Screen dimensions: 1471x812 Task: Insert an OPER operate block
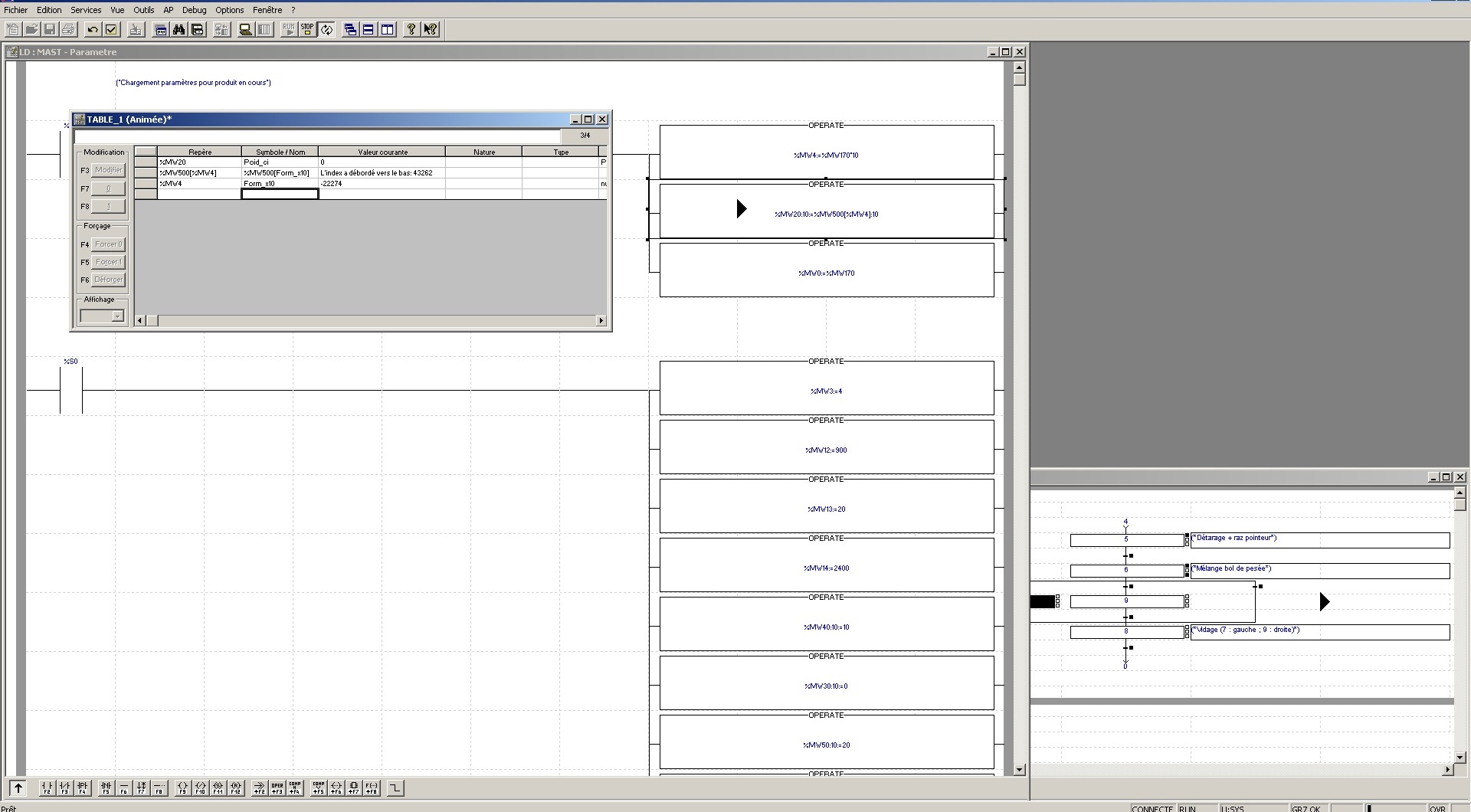coord(277,787)
